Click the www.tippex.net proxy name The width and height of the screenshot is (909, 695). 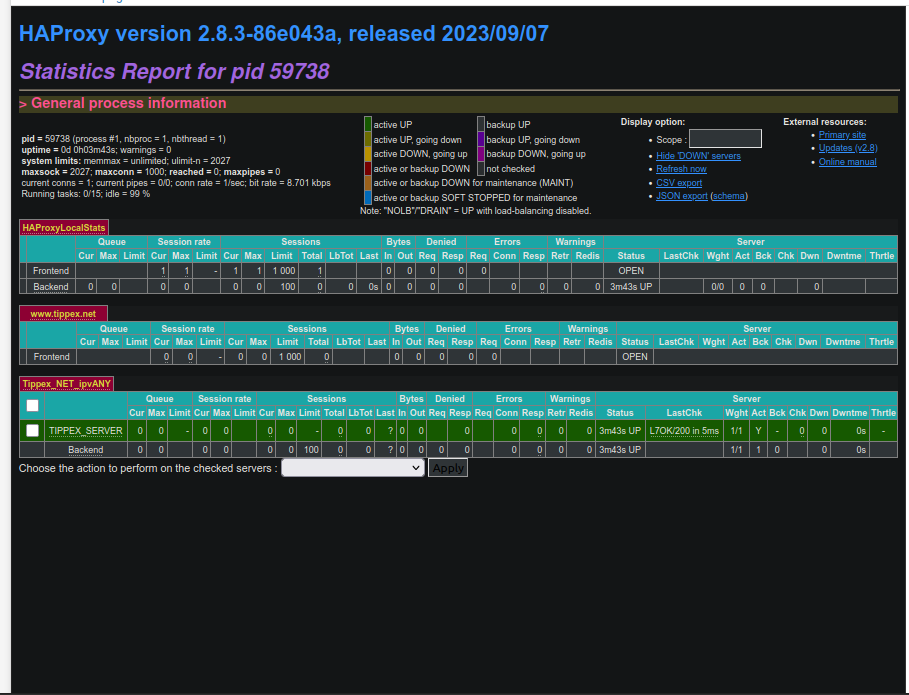click(x=63, y=314)
